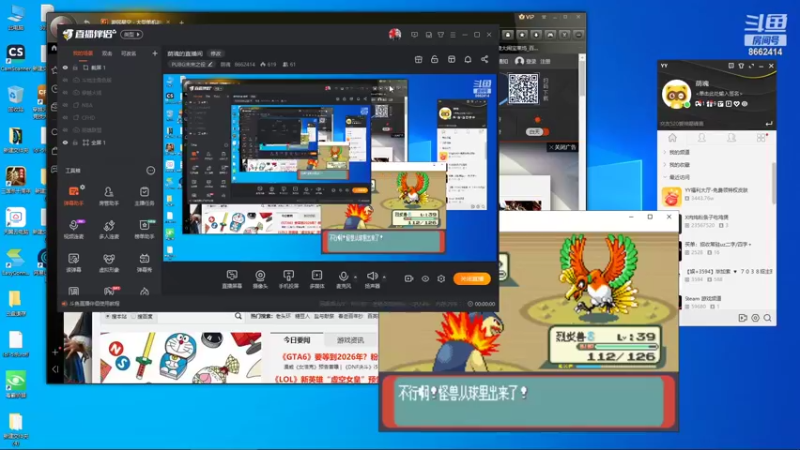The image size is (800, 450).
Task: Open the mode dropdown pill beside app logo
Action: [x=132, y=34]
